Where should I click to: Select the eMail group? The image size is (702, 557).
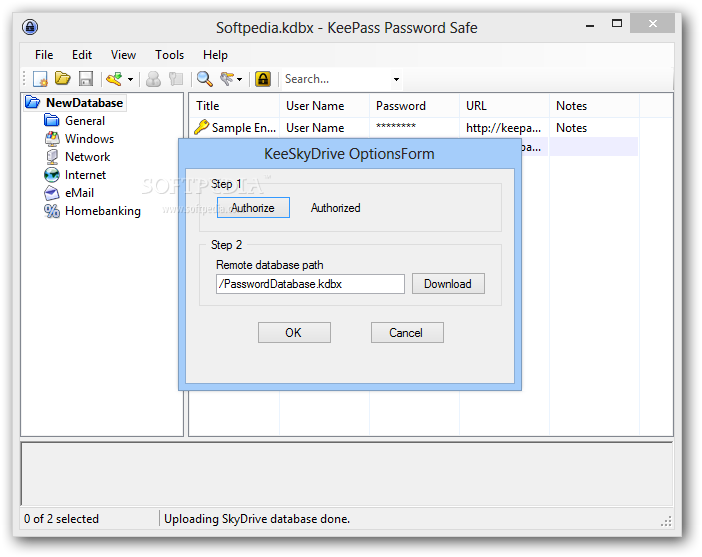click(79, 193)
